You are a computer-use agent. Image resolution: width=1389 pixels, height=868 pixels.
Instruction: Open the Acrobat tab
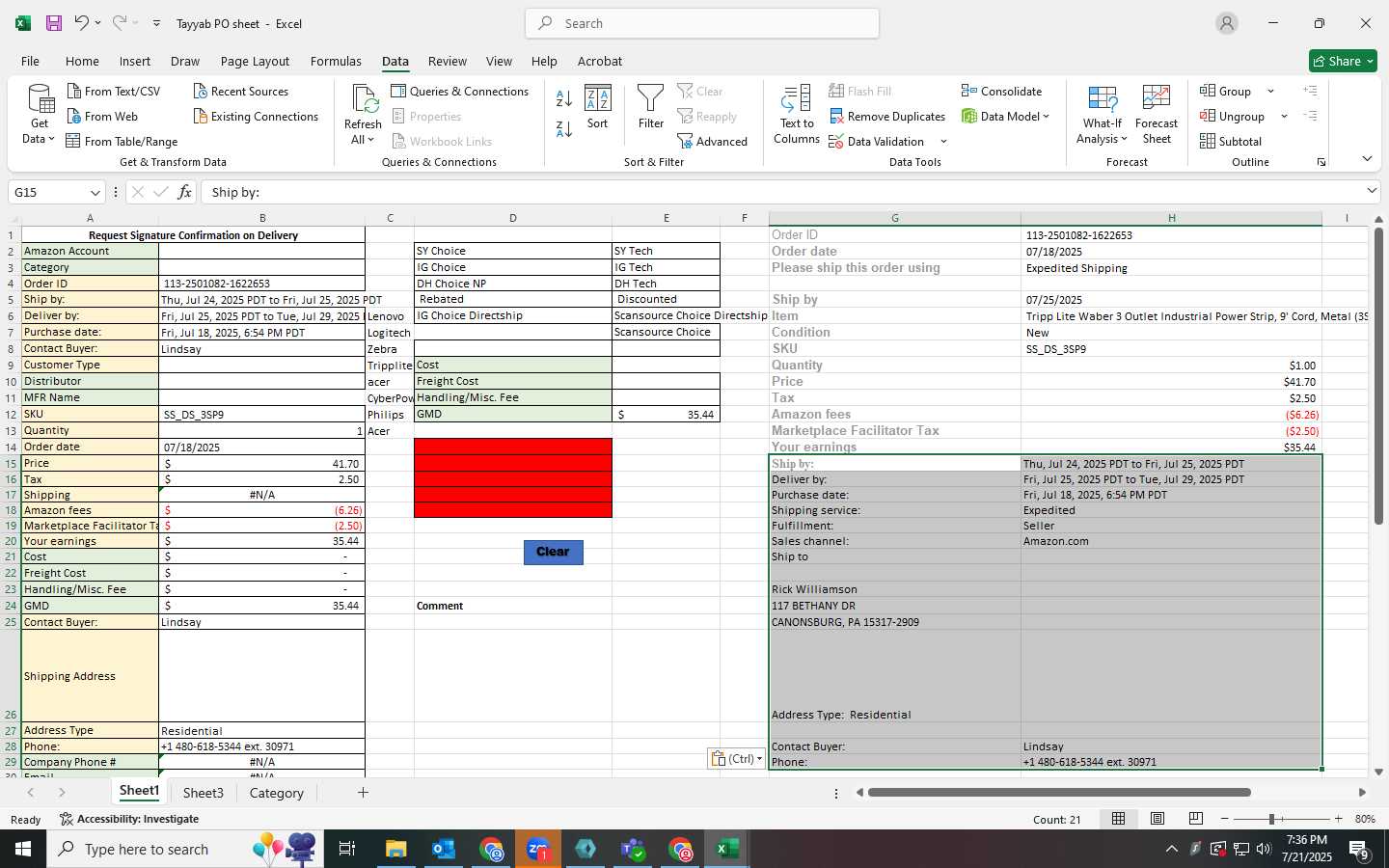[x=600, y=61]
